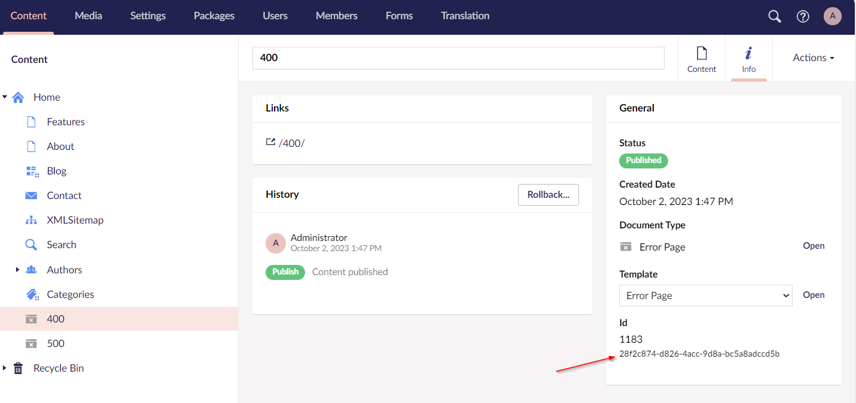Expand the Recycle Bin node
The image size is (856, 403).
click(x=5, y=368)
